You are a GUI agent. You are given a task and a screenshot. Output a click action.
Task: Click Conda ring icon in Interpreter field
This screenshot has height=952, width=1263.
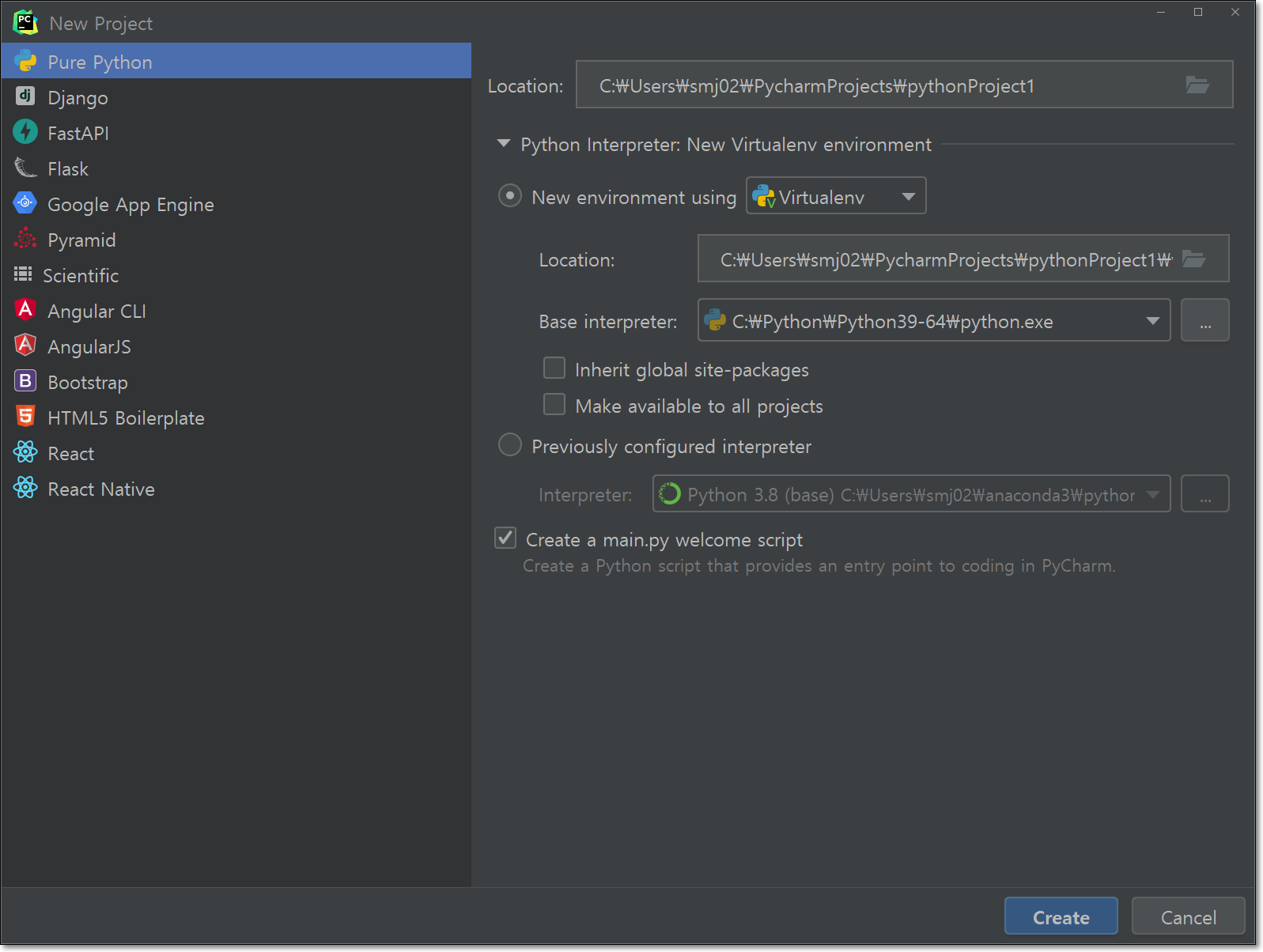click(x=670, y=493)
